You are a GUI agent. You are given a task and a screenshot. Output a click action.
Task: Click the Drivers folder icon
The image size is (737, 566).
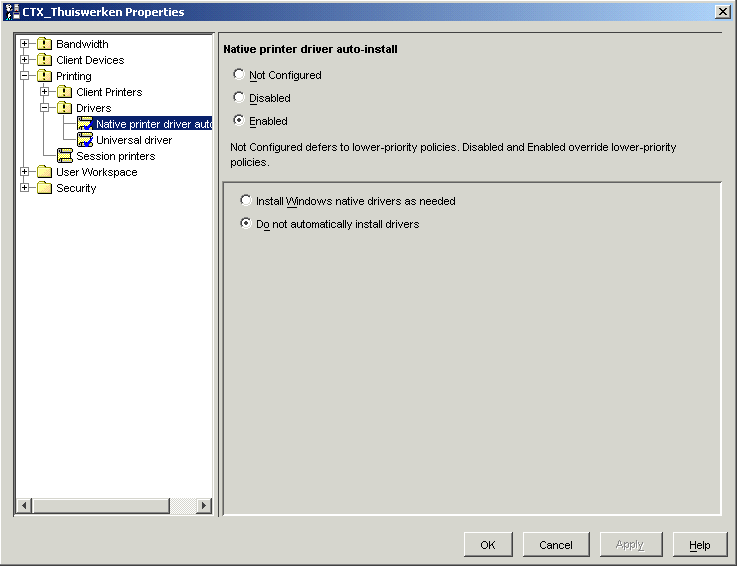64,108
